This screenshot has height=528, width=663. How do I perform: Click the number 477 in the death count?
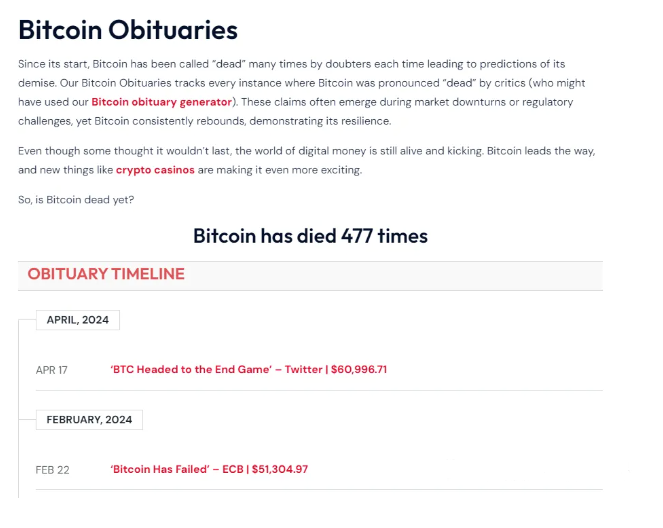[x=357, y=236]
